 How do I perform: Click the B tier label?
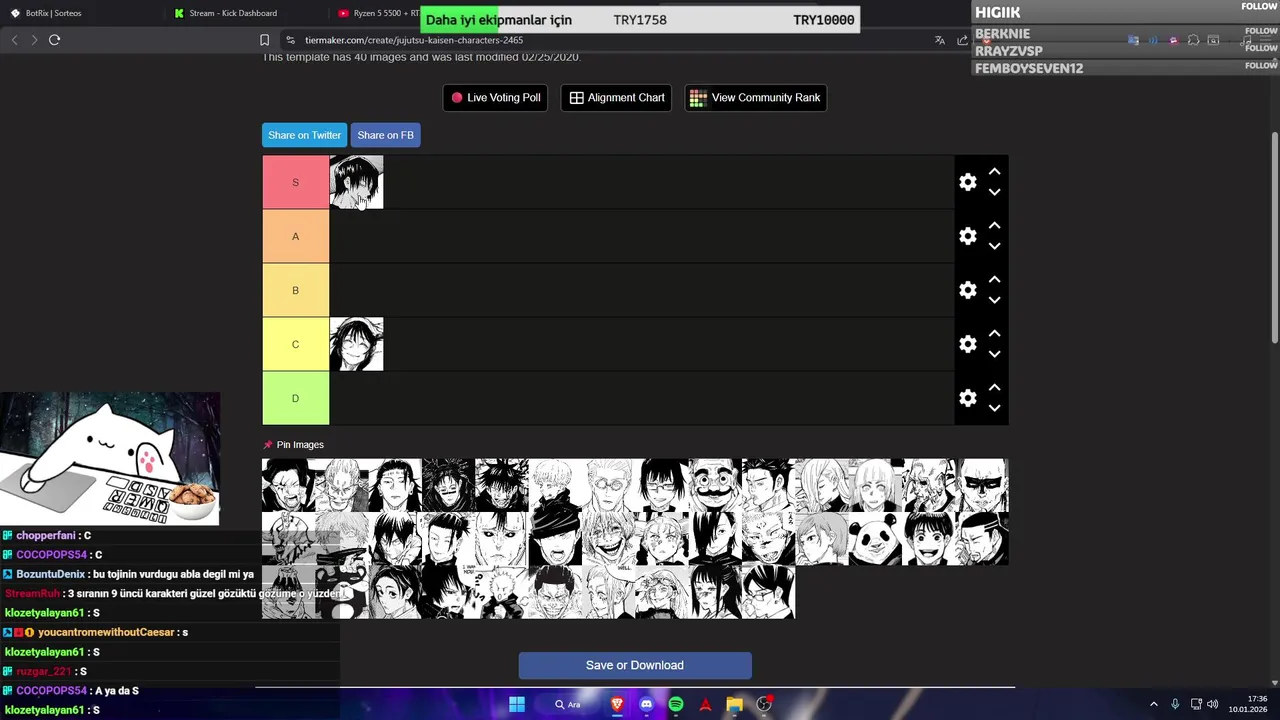295,290
